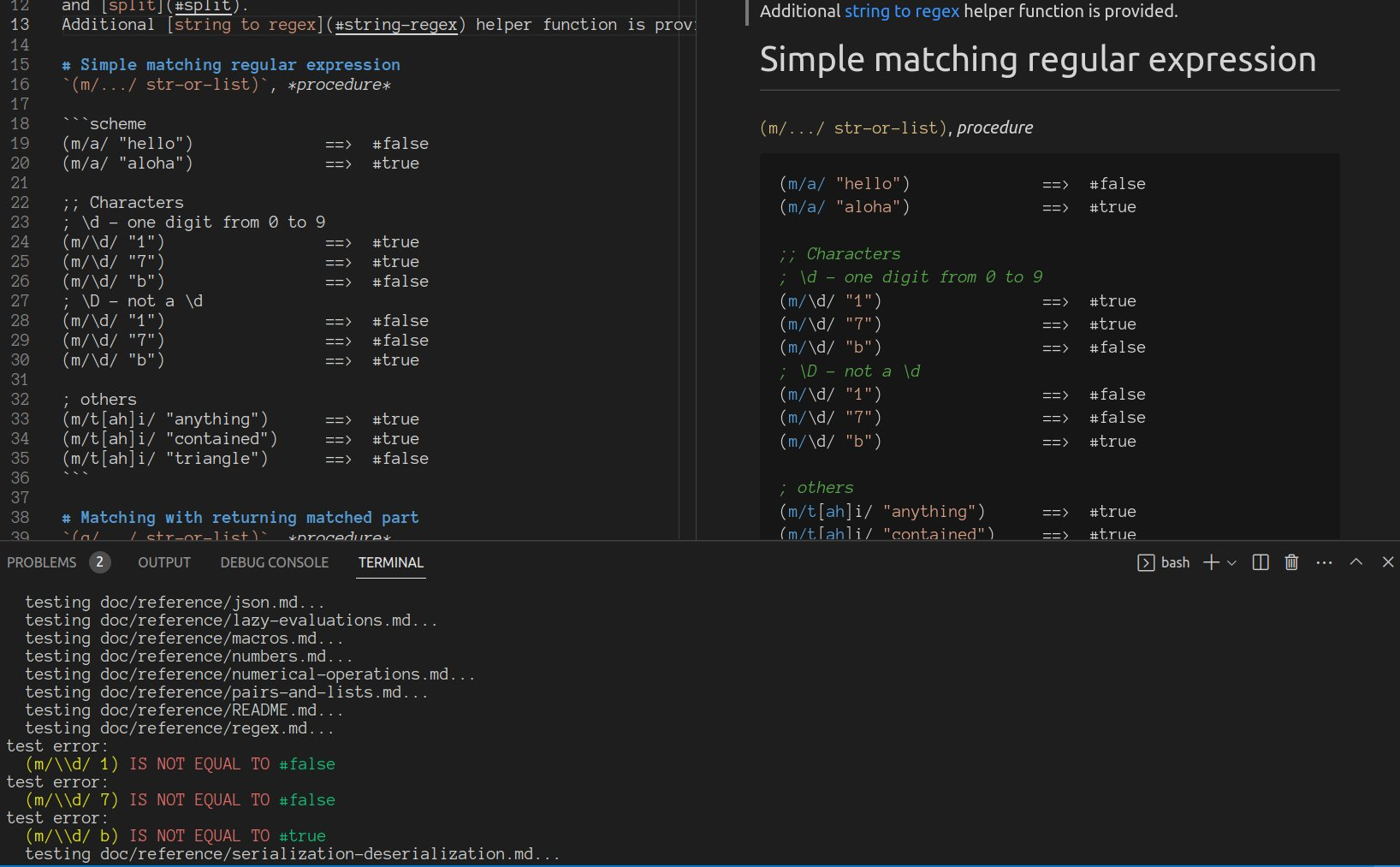This screenshot has height=867, width=1400.
Task: Kill terminal with trash icon
Action: point(1291,562)
